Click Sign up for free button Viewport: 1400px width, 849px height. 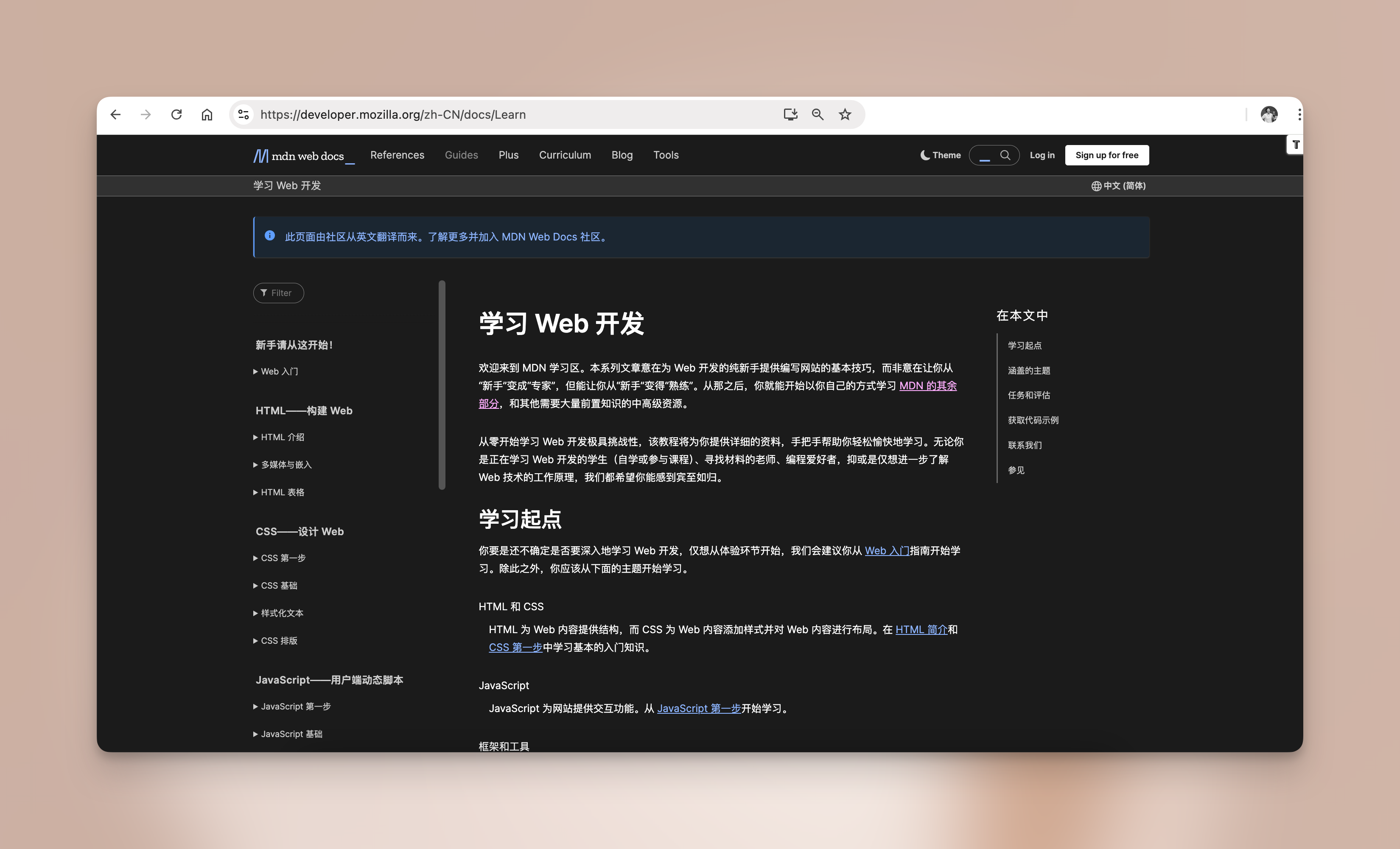click(x=1106, y=155)
